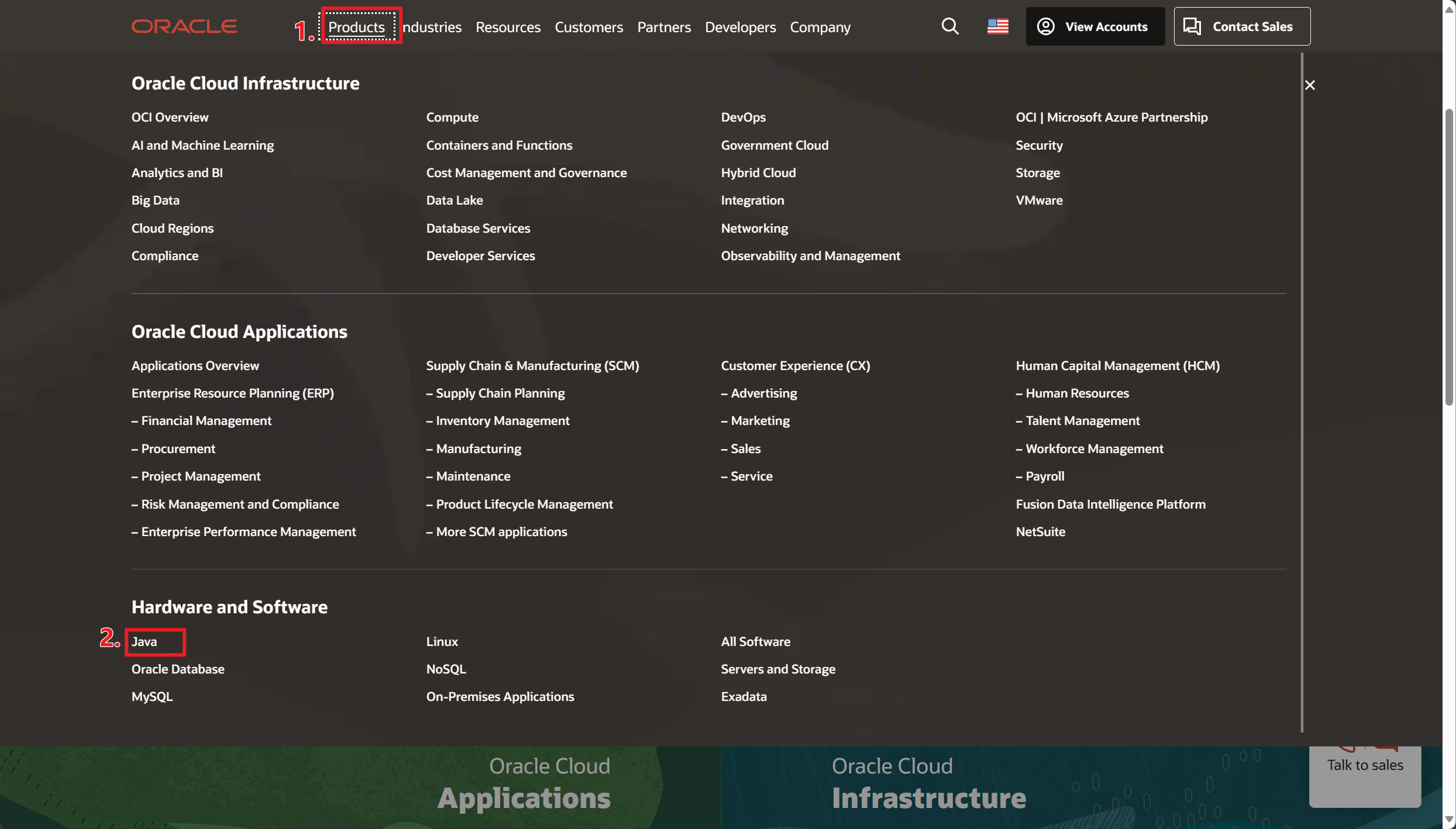Screen dimensions: 1456x829
Task: Click the page's vertical scrollbar
Action: point(1449,257)
